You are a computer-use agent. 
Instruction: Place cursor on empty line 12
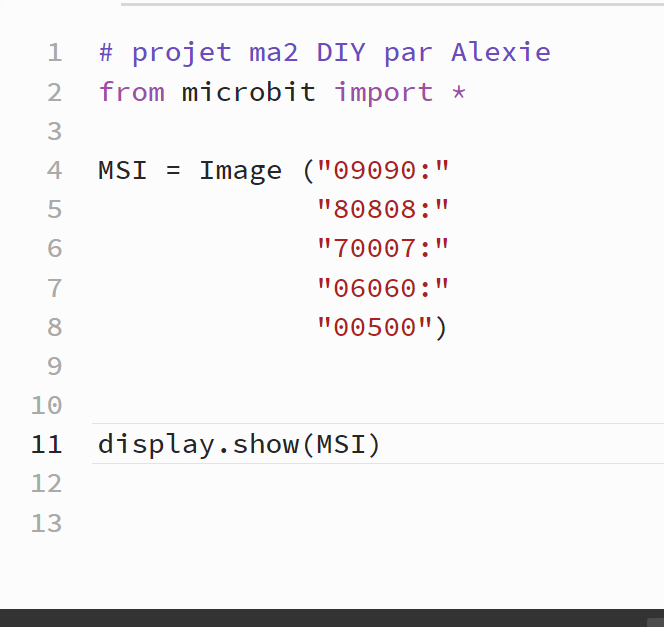click(x=377, y=483)
